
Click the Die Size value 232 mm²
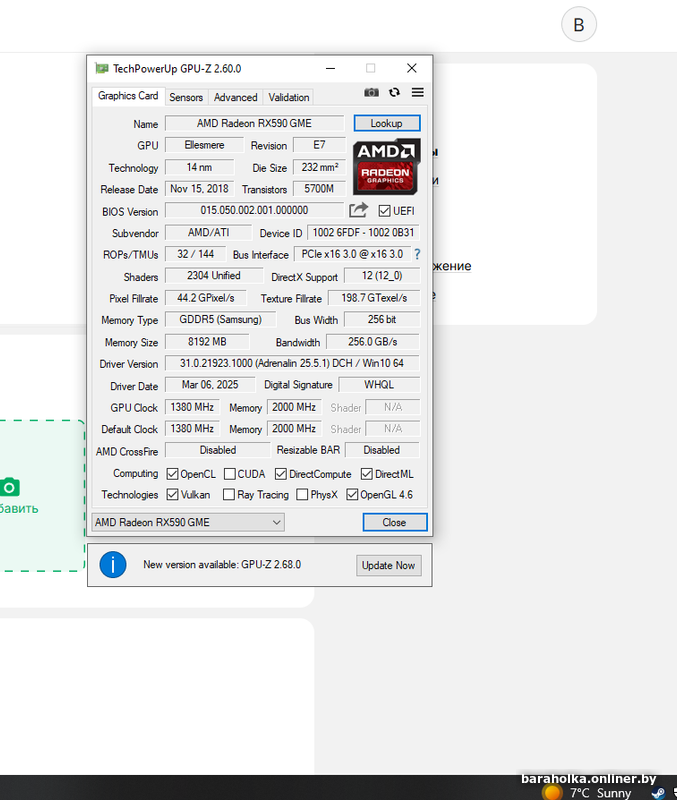319,167
